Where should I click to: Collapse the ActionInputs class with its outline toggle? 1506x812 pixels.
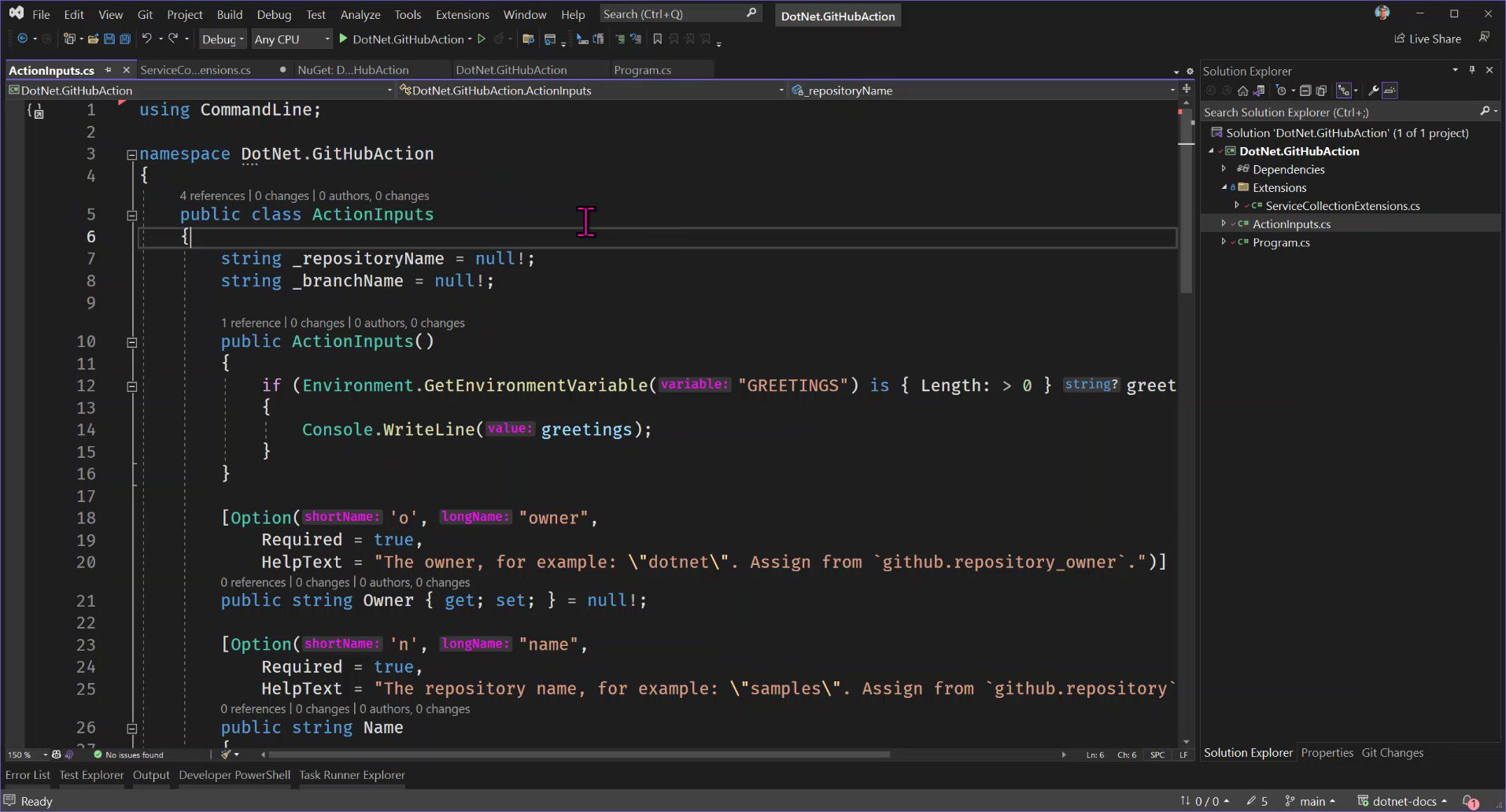coord(131,215)
